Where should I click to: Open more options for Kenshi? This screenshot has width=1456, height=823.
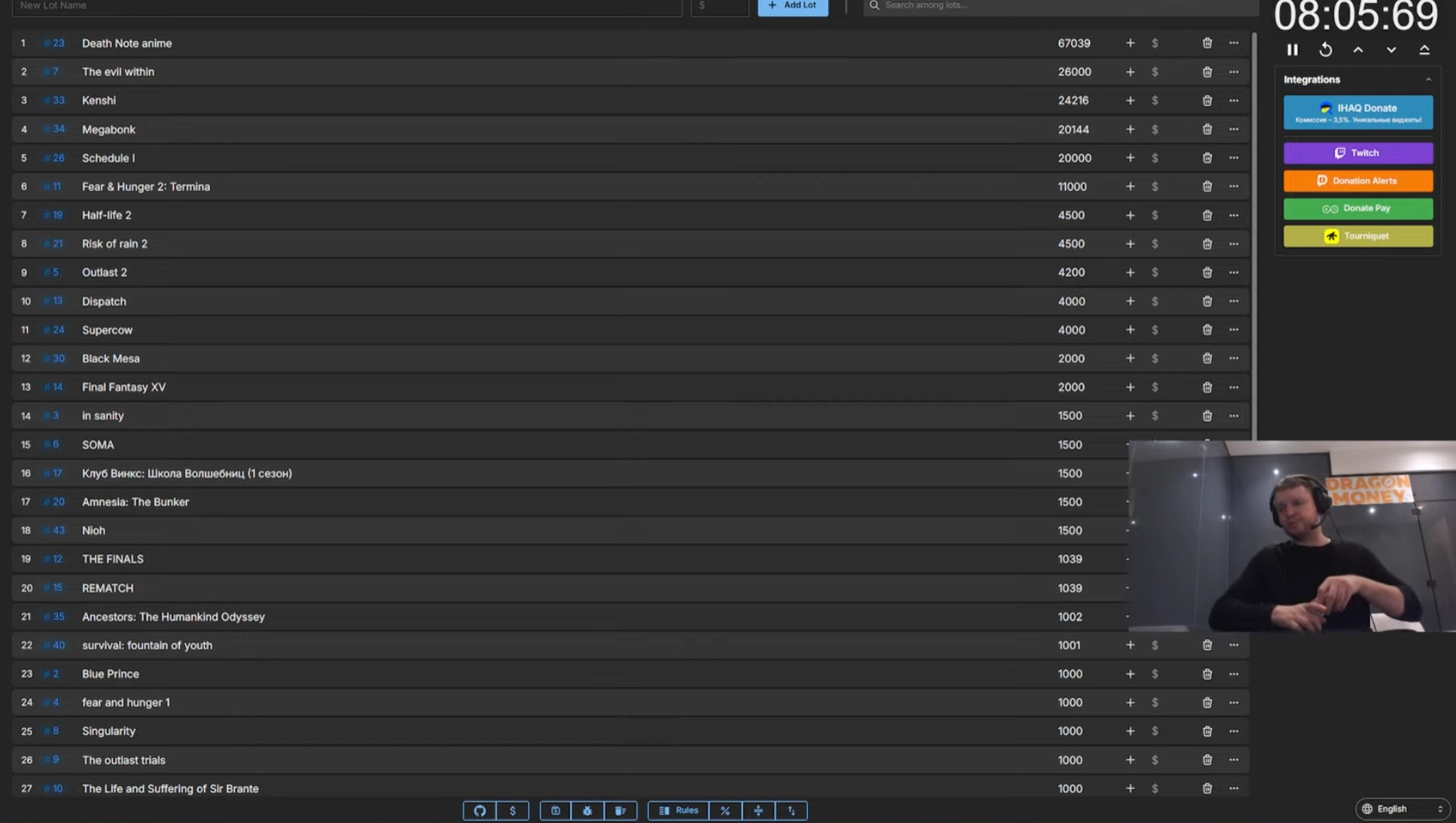click(1234, 100)
